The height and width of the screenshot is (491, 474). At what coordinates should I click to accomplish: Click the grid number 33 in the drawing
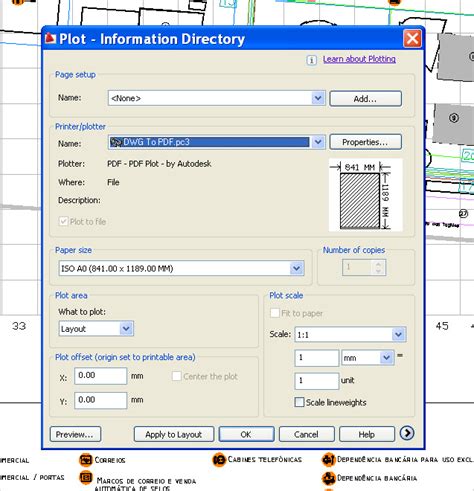tap(19, 326)
